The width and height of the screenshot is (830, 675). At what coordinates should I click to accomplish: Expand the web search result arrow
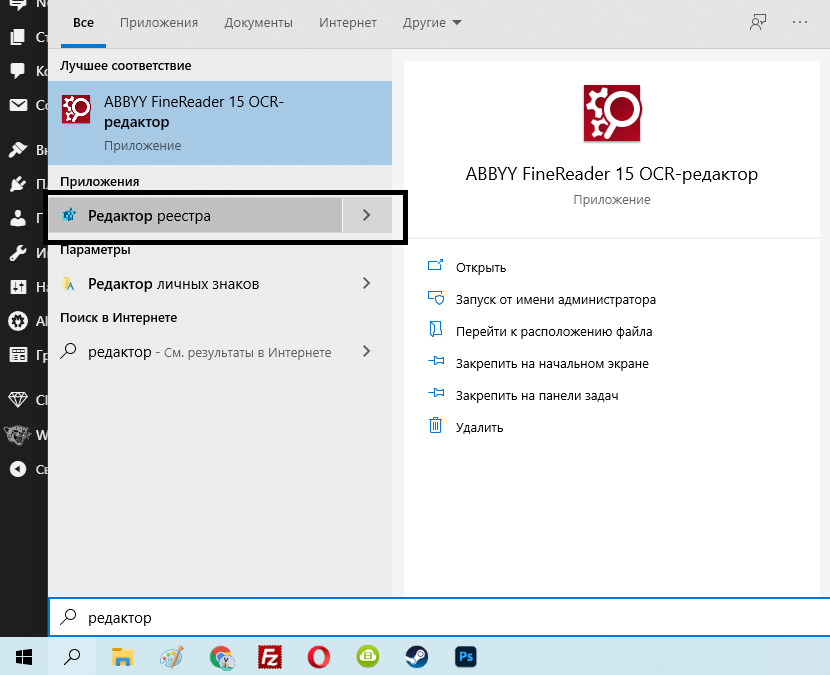pos(366,352)
